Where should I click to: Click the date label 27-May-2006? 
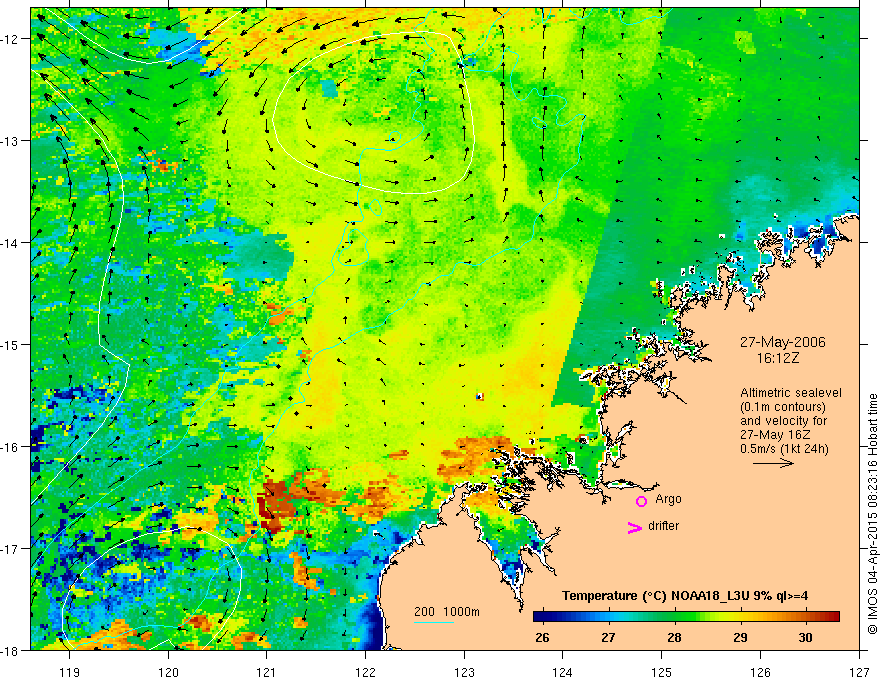(782, 342)
